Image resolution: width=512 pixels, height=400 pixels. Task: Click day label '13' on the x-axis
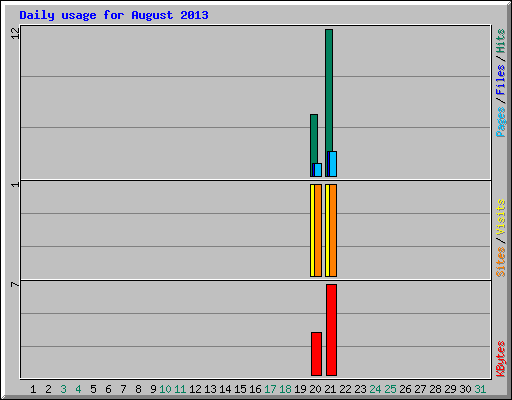tap(210, 389)
